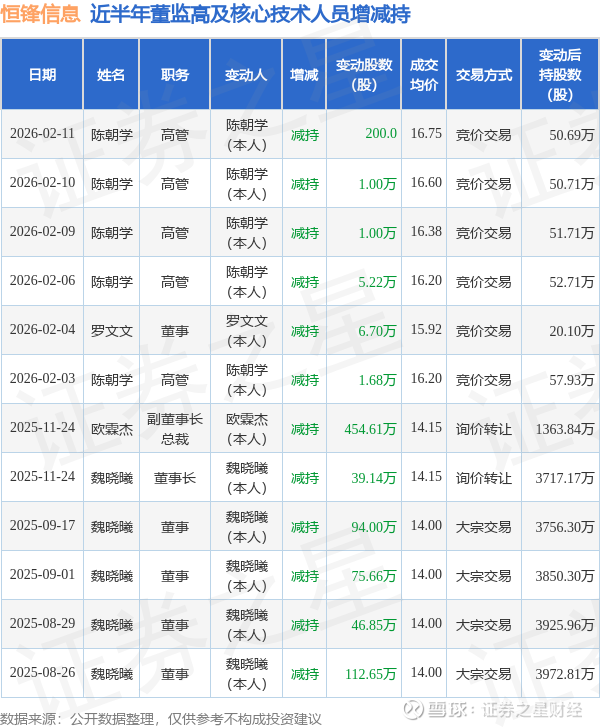This screenshot has width=600, height=728.
Task: Click share change value 200.0
Action: coord(381,134)
